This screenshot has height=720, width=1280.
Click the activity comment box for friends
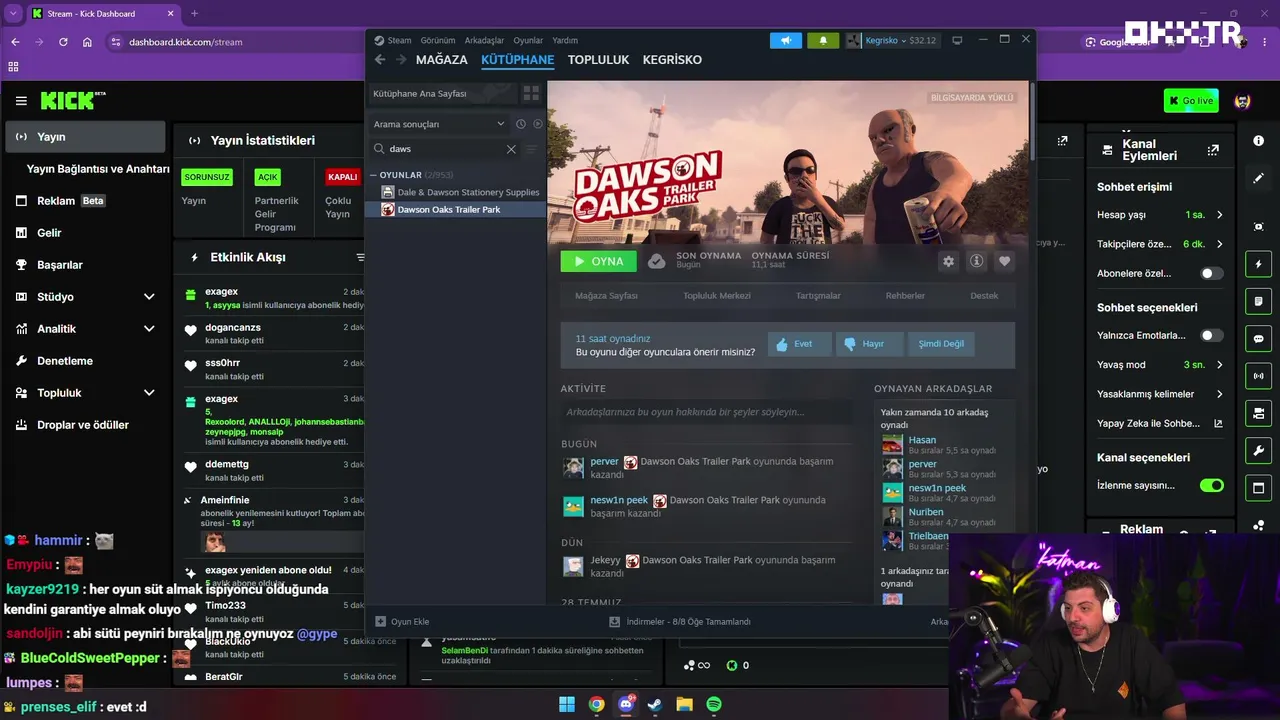(x=707, y=412)
